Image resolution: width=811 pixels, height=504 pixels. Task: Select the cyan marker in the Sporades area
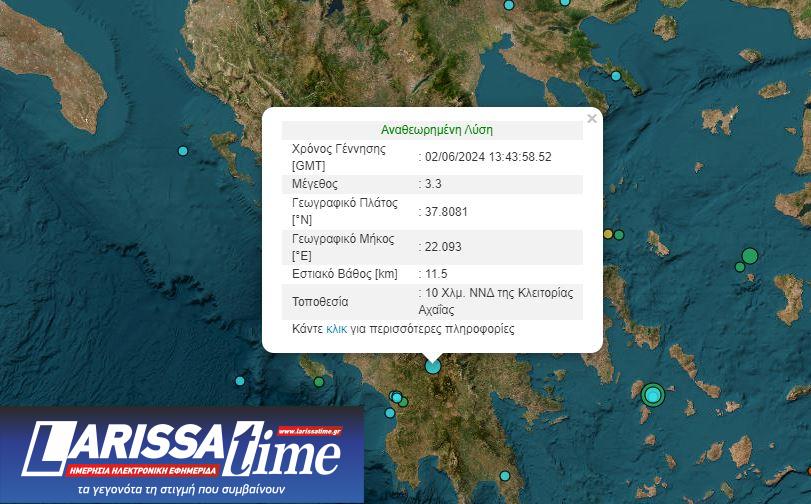(x=616, y=76)
